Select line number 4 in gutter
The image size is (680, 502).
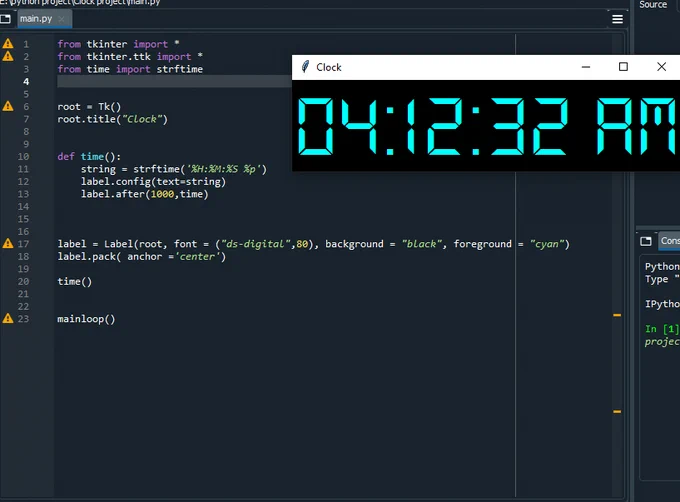[26, 81]
